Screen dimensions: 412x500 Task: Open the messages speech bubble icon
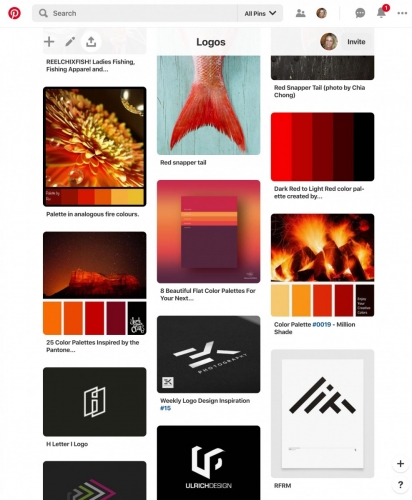(x=360, y=13)
